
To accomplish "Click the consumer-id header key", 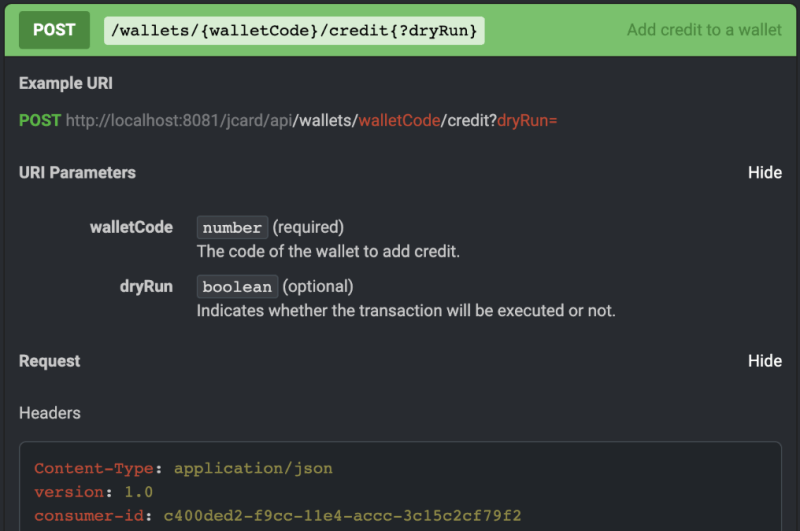I will [x=89, y=516].
